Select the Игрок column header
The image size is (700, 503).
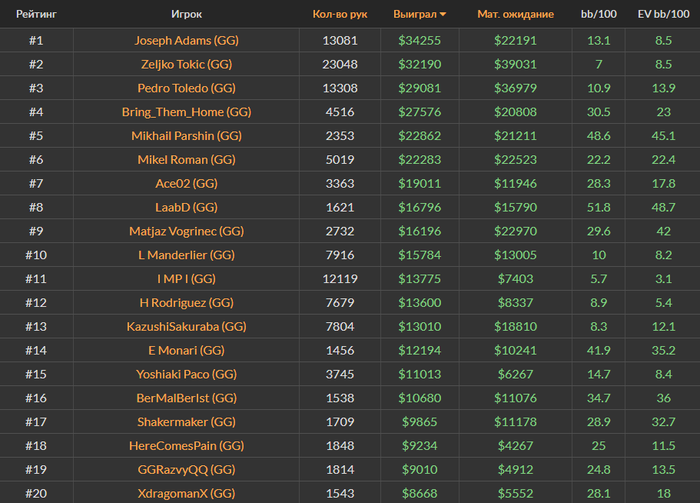click(x=186, y=14)
